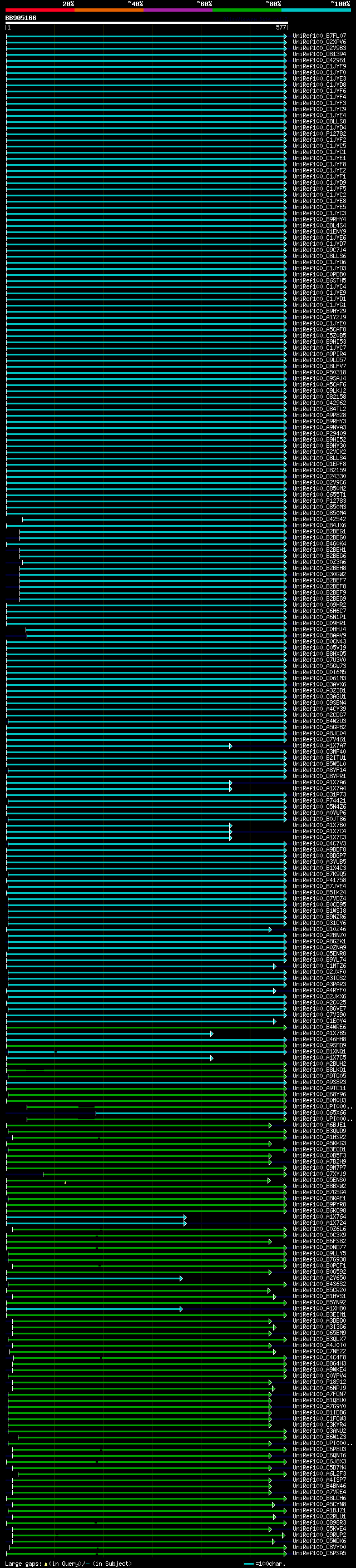Select the UniRef100_Q8L4S4 label
This screenshot has width=356, height=1568.
(x=319, y=226)
